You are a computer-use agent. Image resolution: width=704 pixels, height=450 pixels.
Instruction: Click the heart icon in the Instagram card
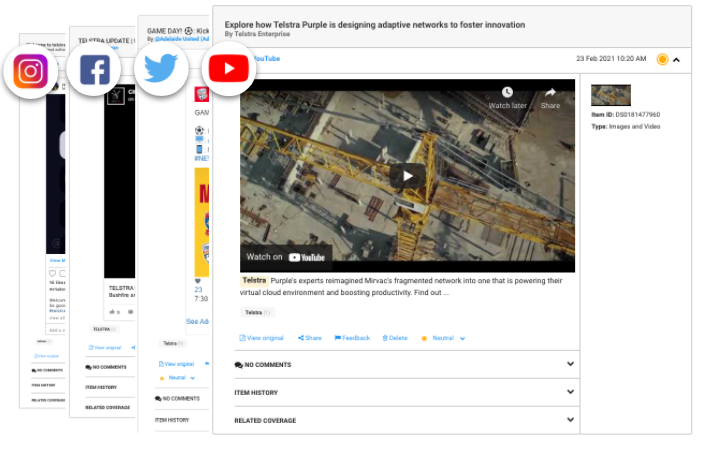pos(52,273)
